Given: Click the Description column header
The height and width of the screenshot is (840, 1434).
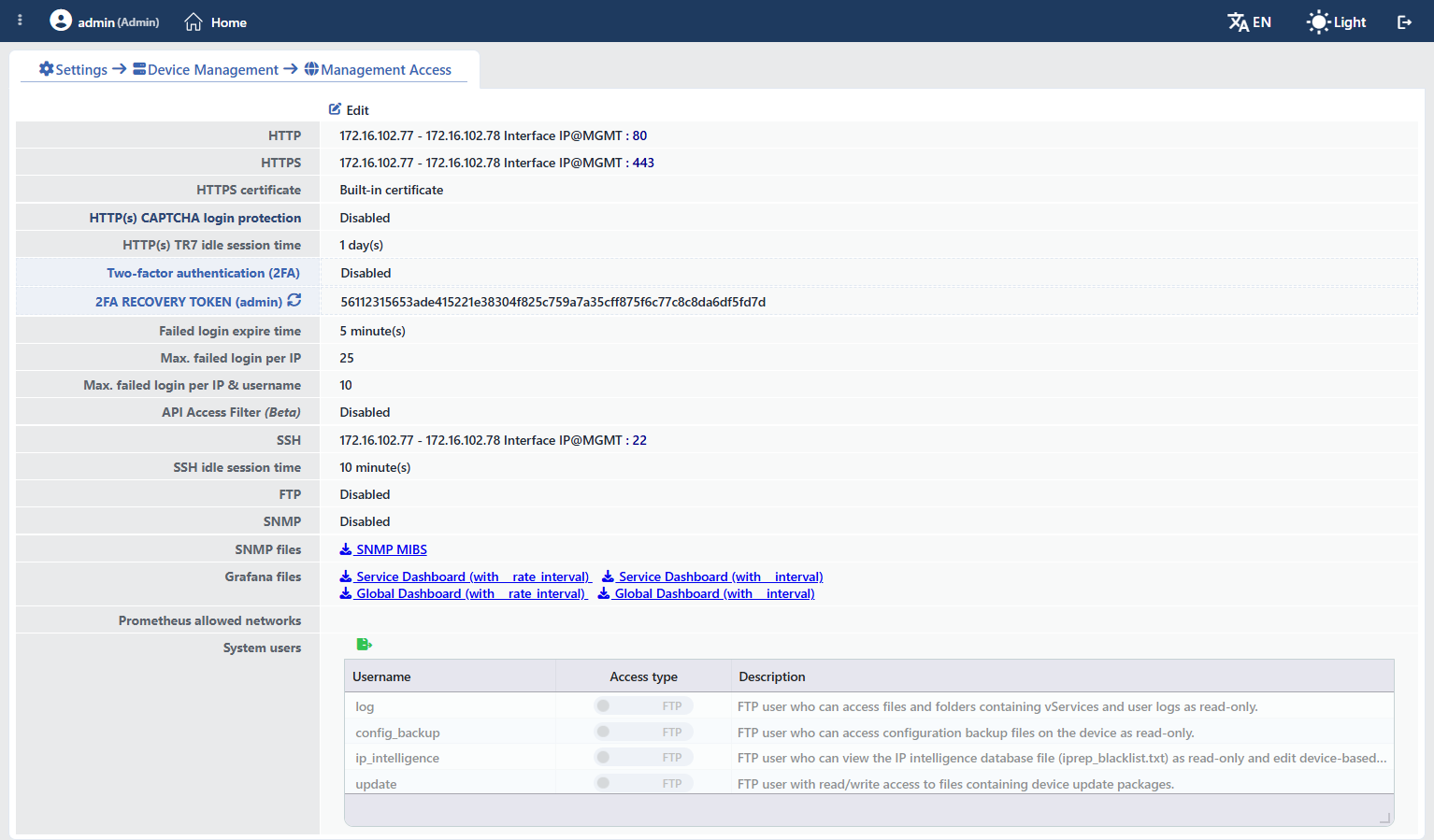Looking at the screenshot, I should [1062, 676].
